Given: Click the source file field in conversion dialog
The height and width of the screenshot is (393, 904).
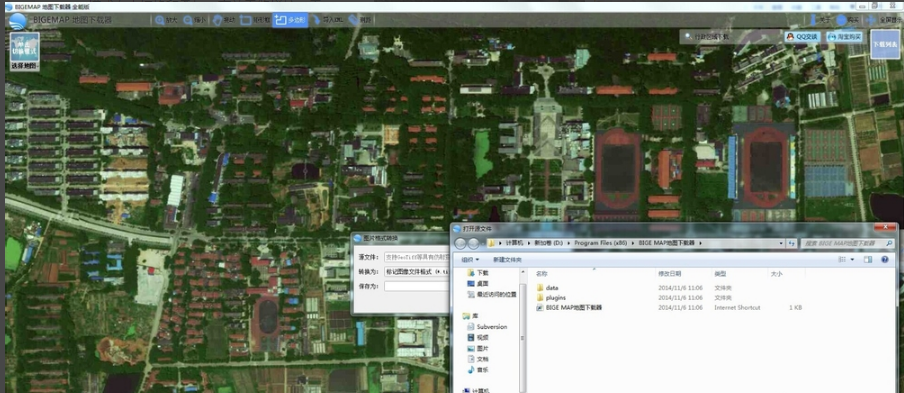Looking at the screenshot, I should tap(417, 257).
